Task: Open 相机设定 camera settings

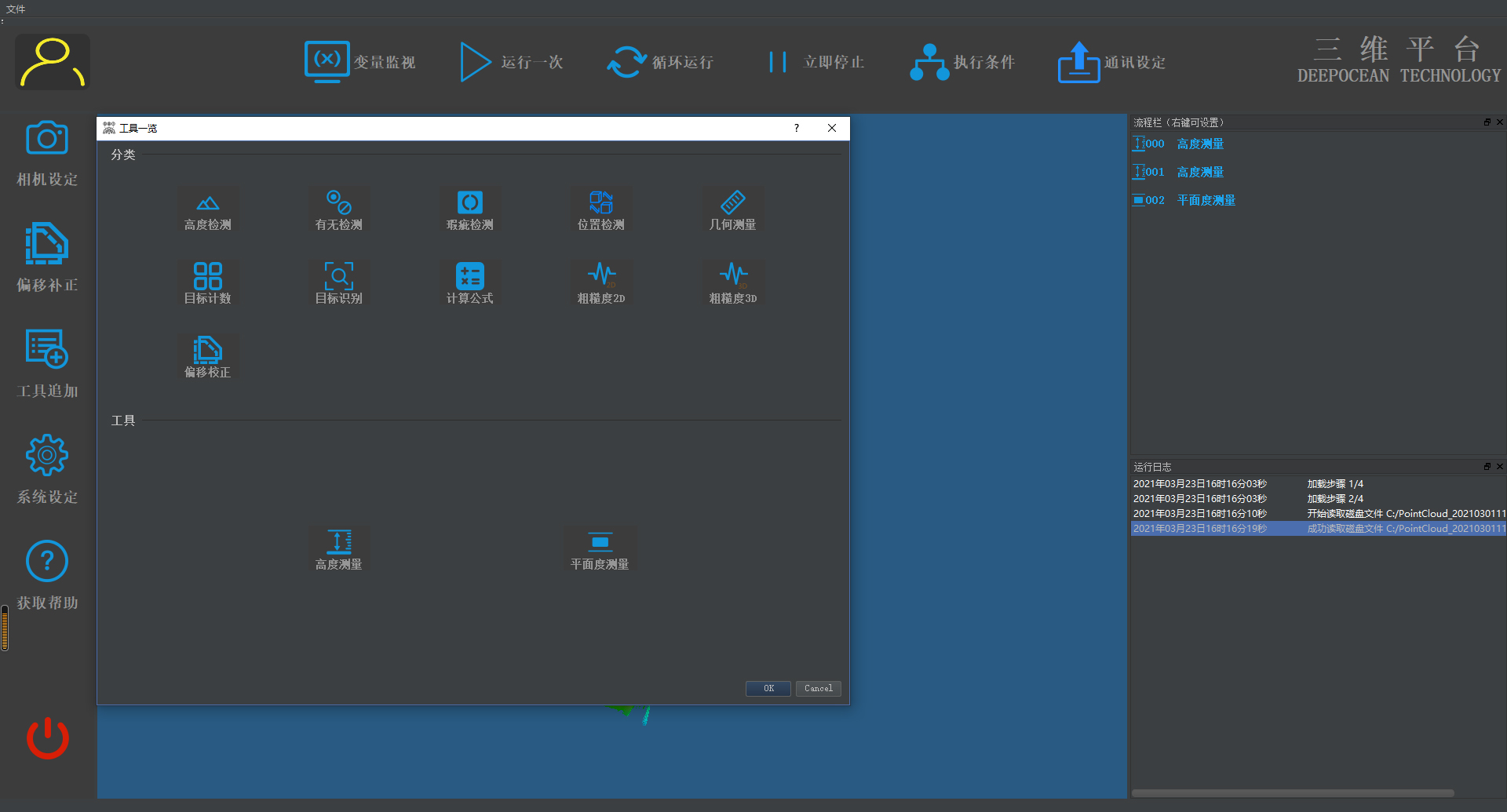Action: coord(47,154)
